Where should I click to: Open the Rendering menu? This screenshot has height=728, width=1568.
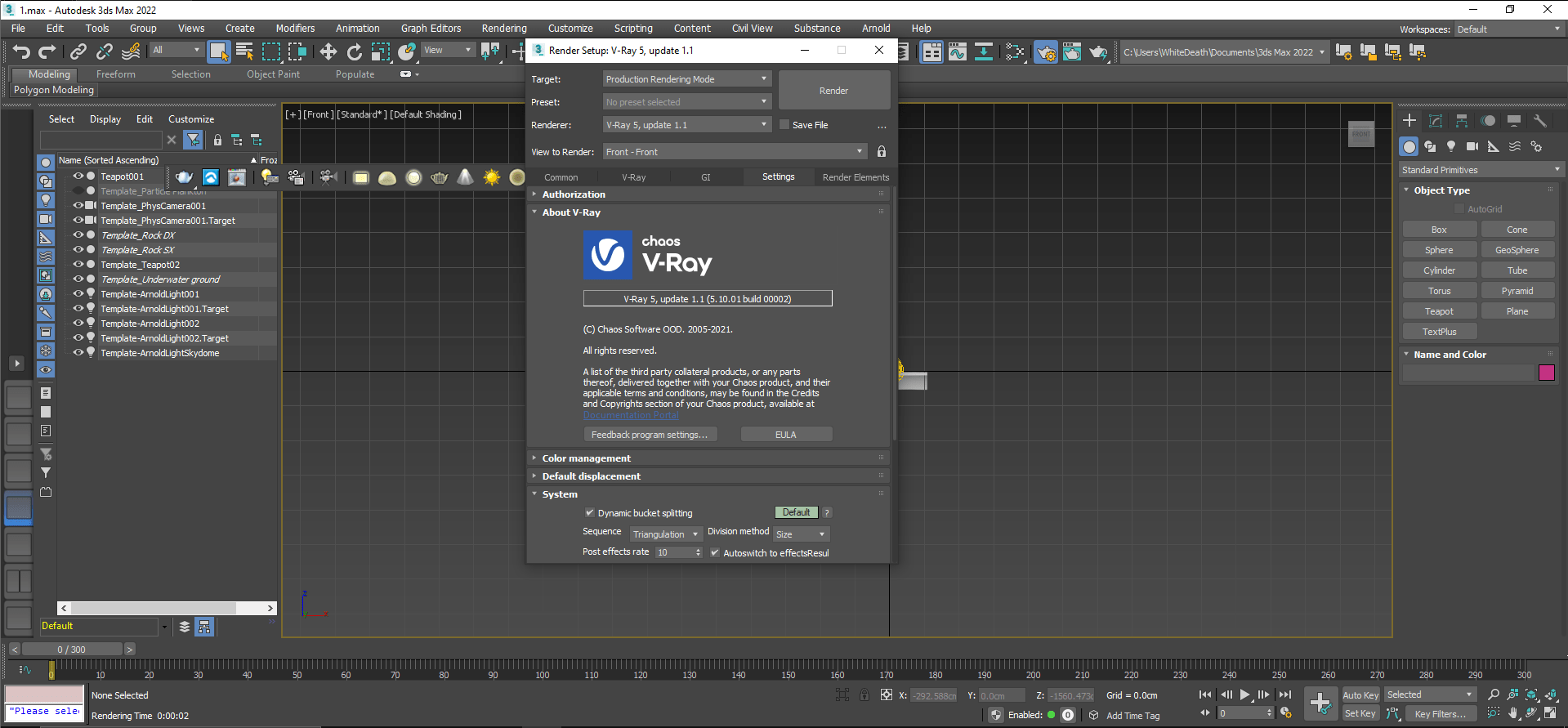(504, 28)
